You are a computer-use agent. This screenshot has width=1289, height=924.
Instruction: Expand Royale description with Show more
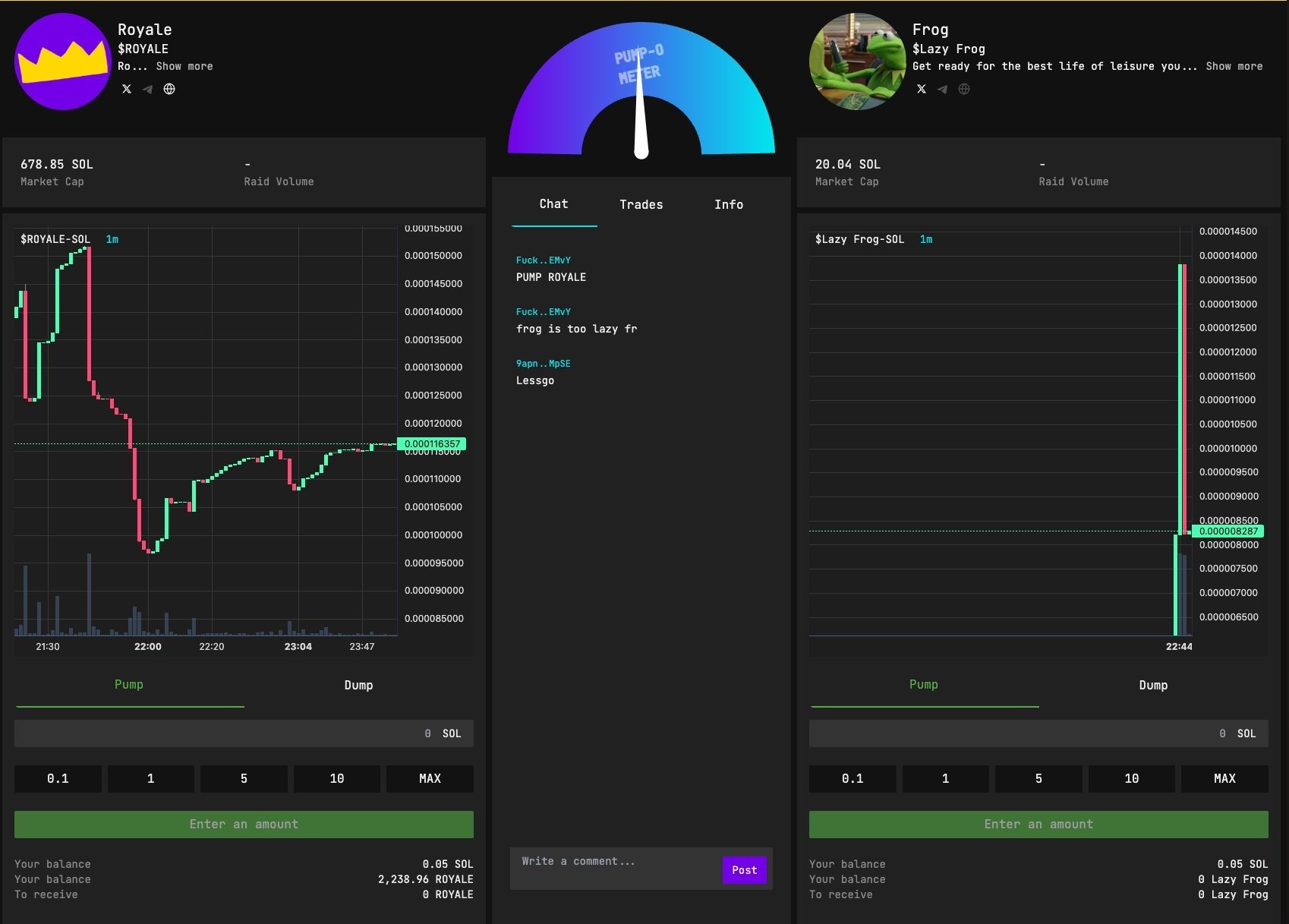coord(184,66)
